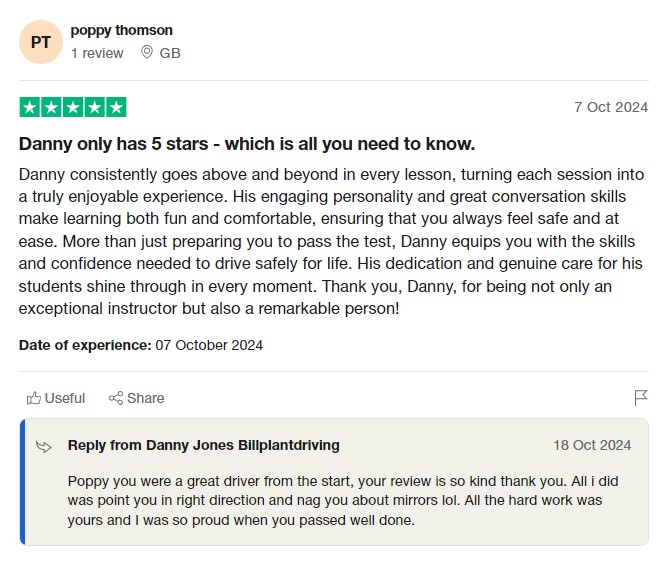
Task: Click the 'Reply from Danny Jones Billplantdriving' heading
Action: pyautogui.click(x=203, y=445)
